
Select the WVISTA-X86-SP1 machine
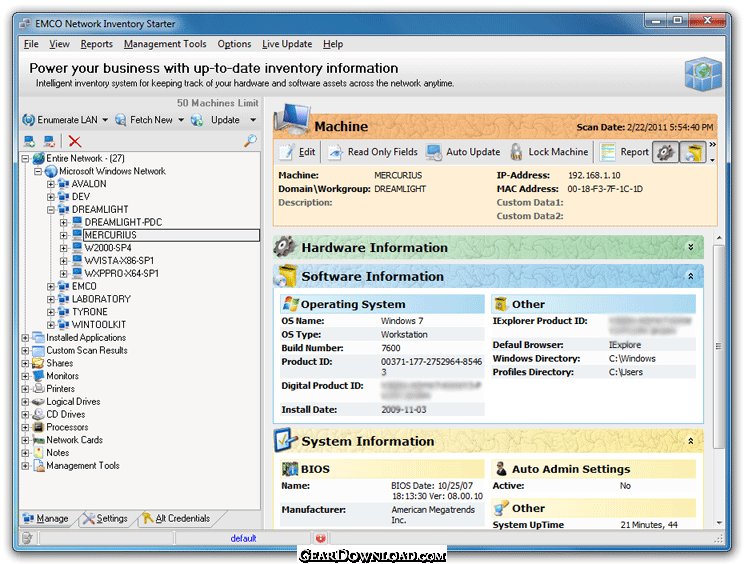(119, 260)
